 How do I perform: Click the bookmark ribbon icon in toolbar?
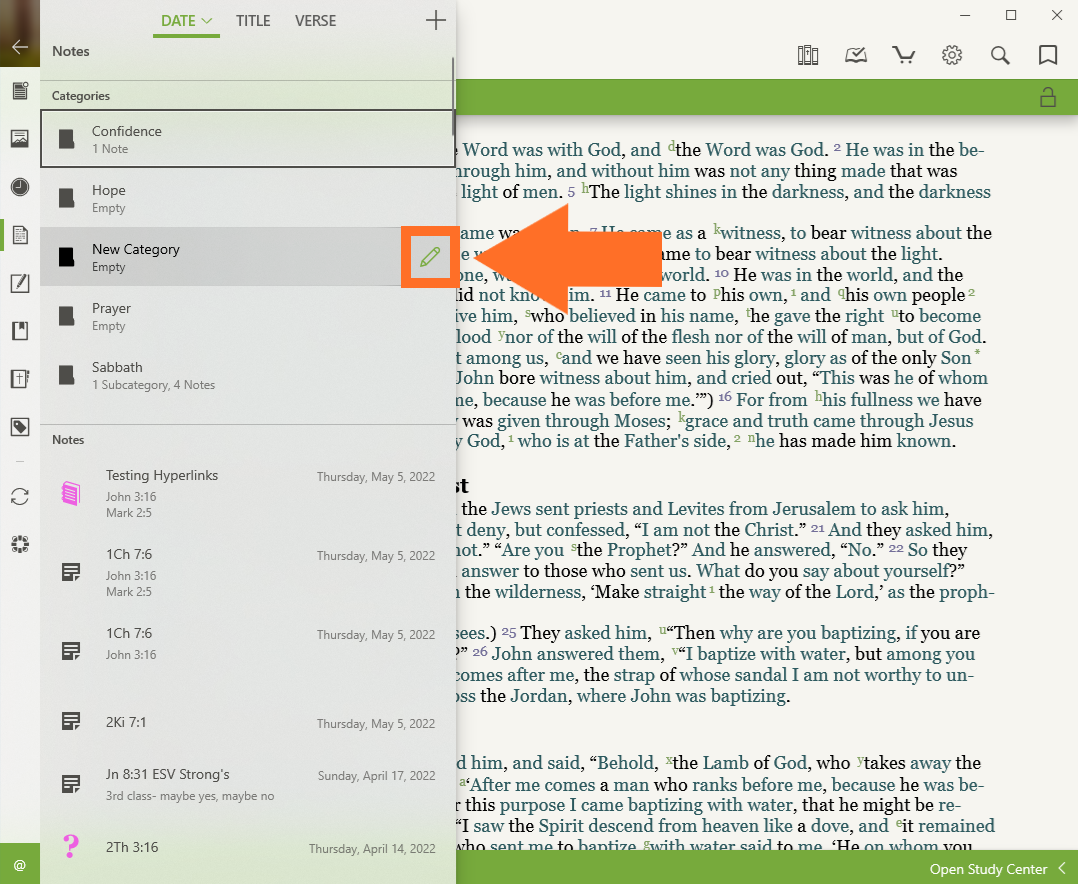(x=1048, y=55)
